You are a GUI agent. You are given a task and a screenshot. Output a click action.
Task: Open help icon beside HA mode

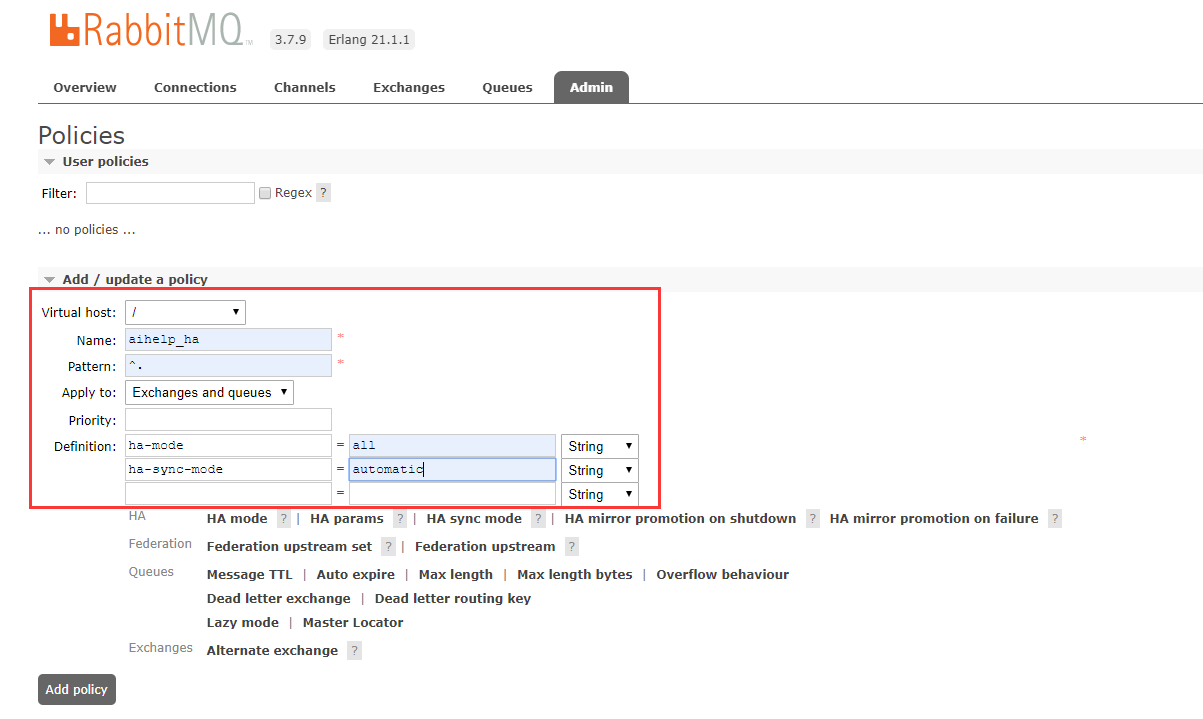(284, 519)
